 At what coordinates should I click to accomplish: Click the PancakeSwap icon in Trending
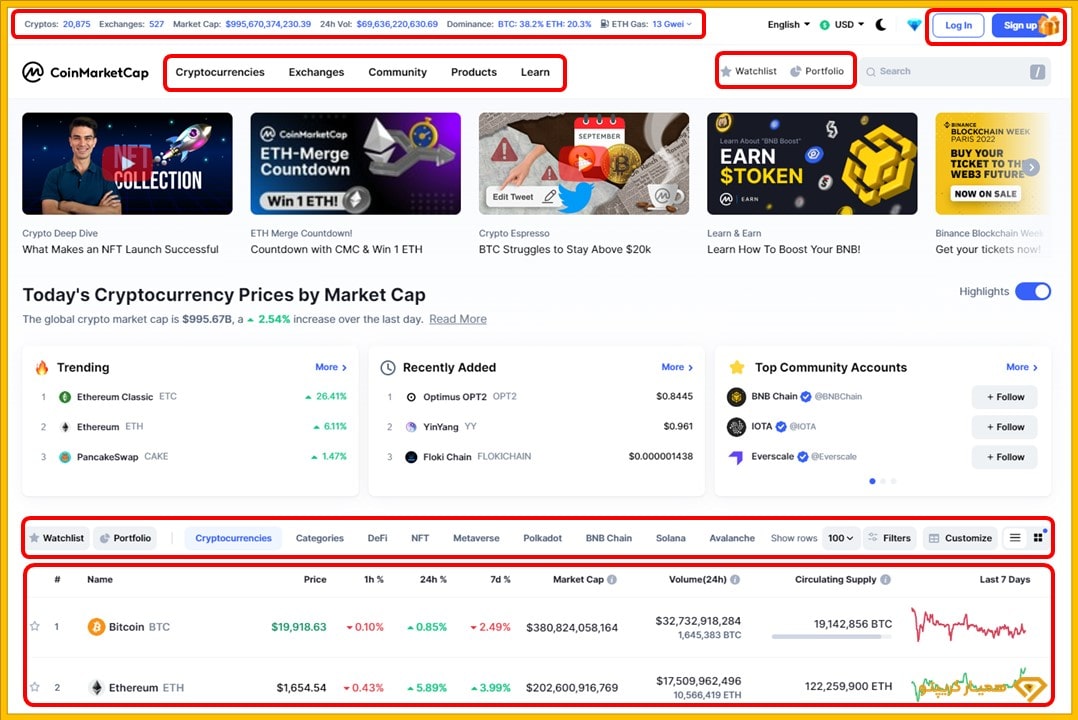65,457
